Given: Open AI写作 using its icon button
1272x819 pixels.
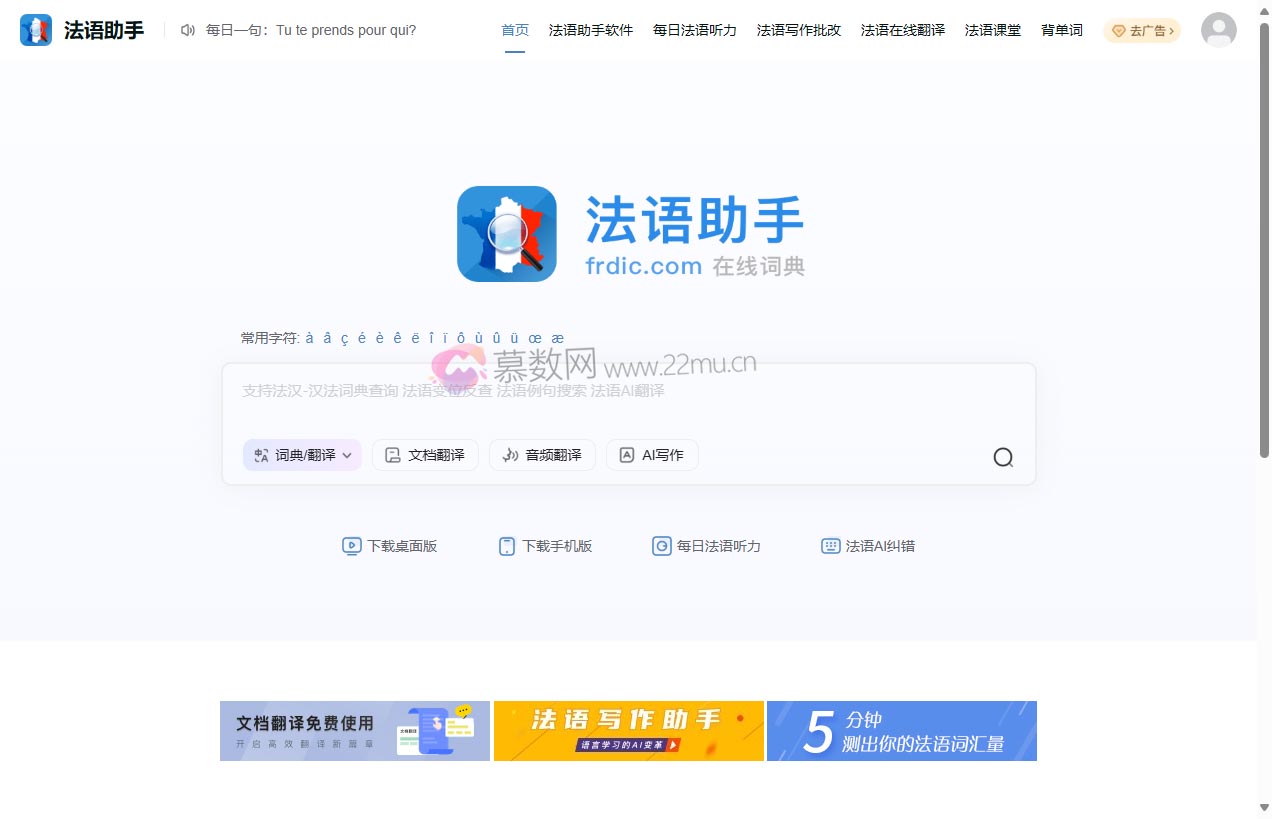Looking at the screenshot, I should [627, 454].
